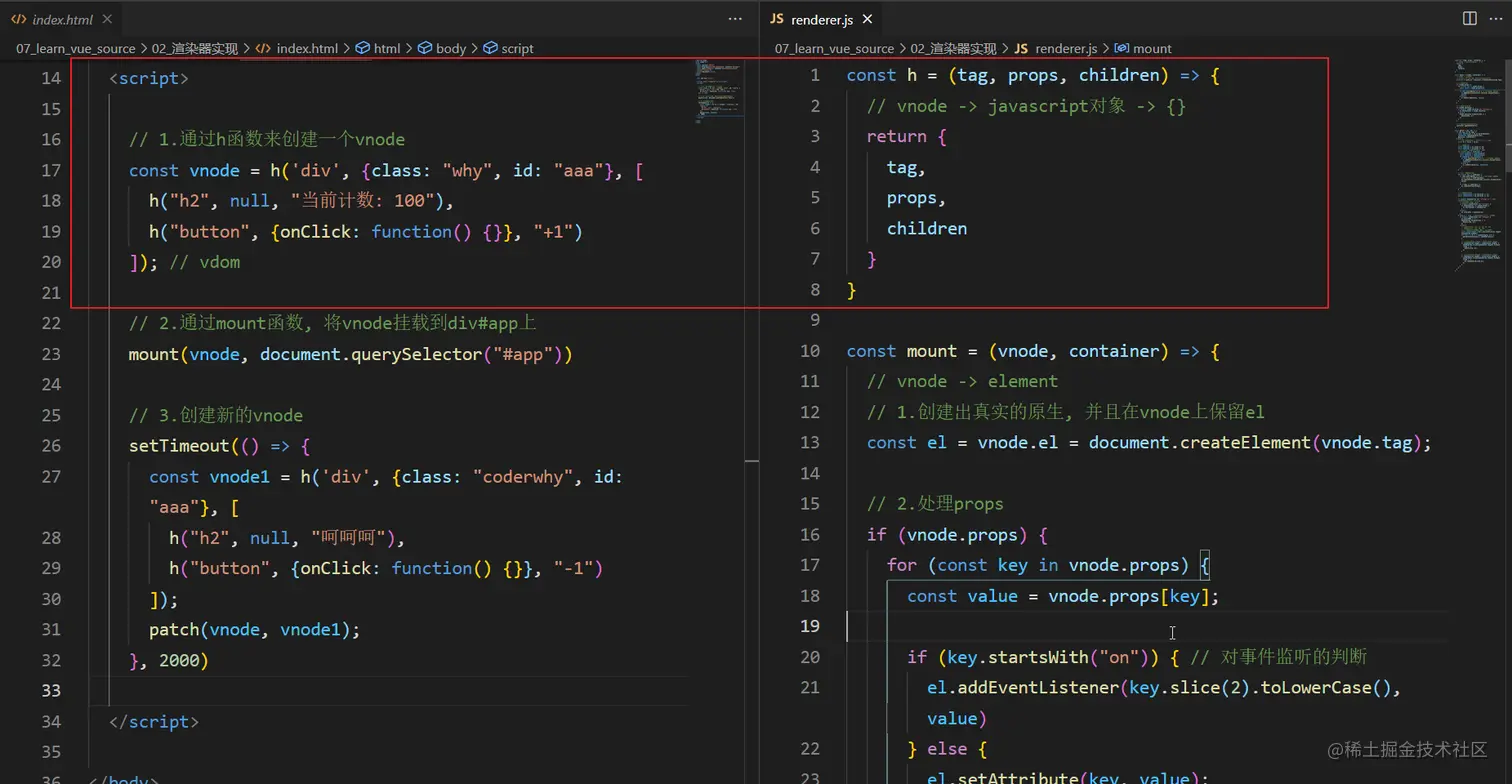Click the comment '// 1.通过h函数来创建一个vnode'
1512x784 pixels.
point(267,139)
